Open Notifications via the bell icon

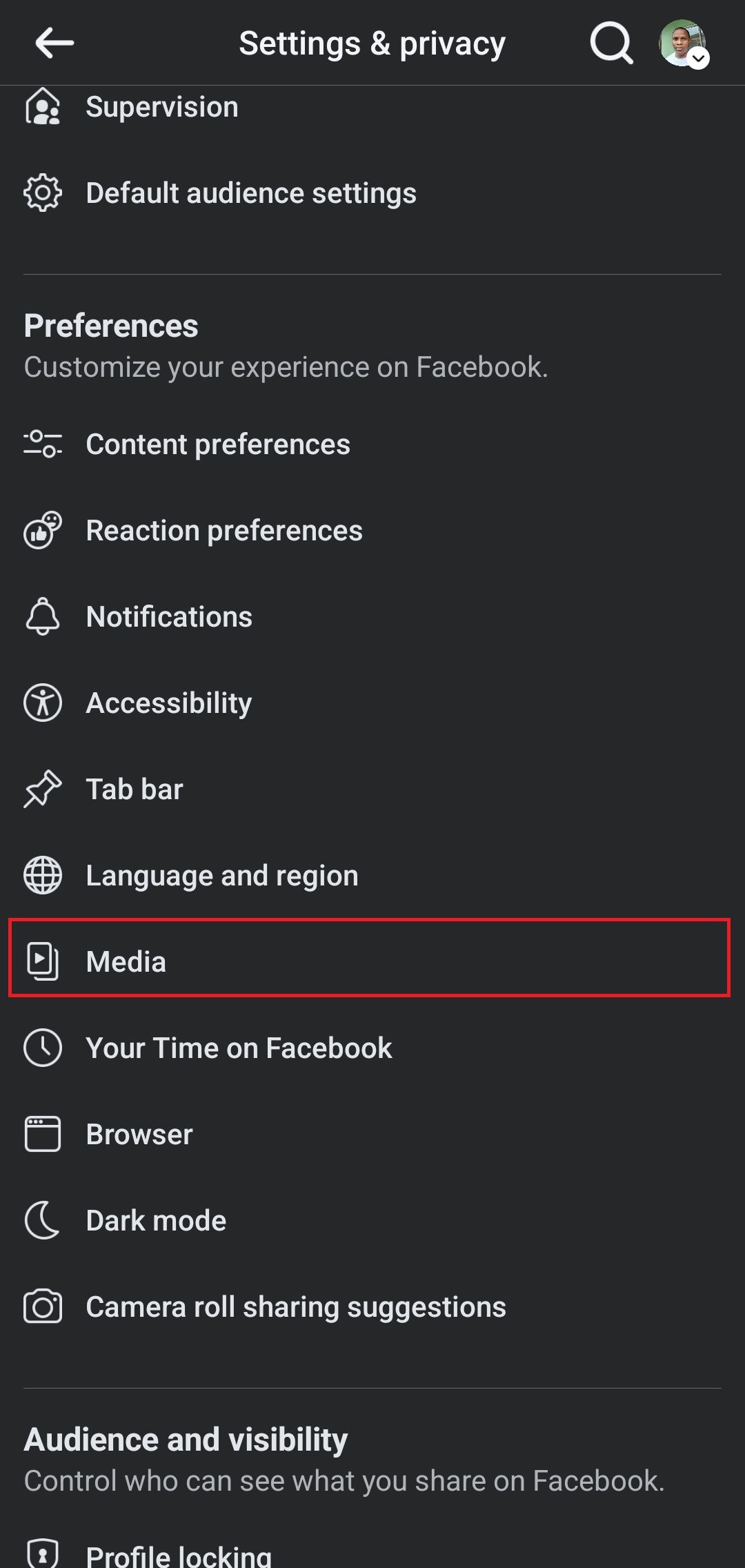pyautogui.click(x=43, y=617)
